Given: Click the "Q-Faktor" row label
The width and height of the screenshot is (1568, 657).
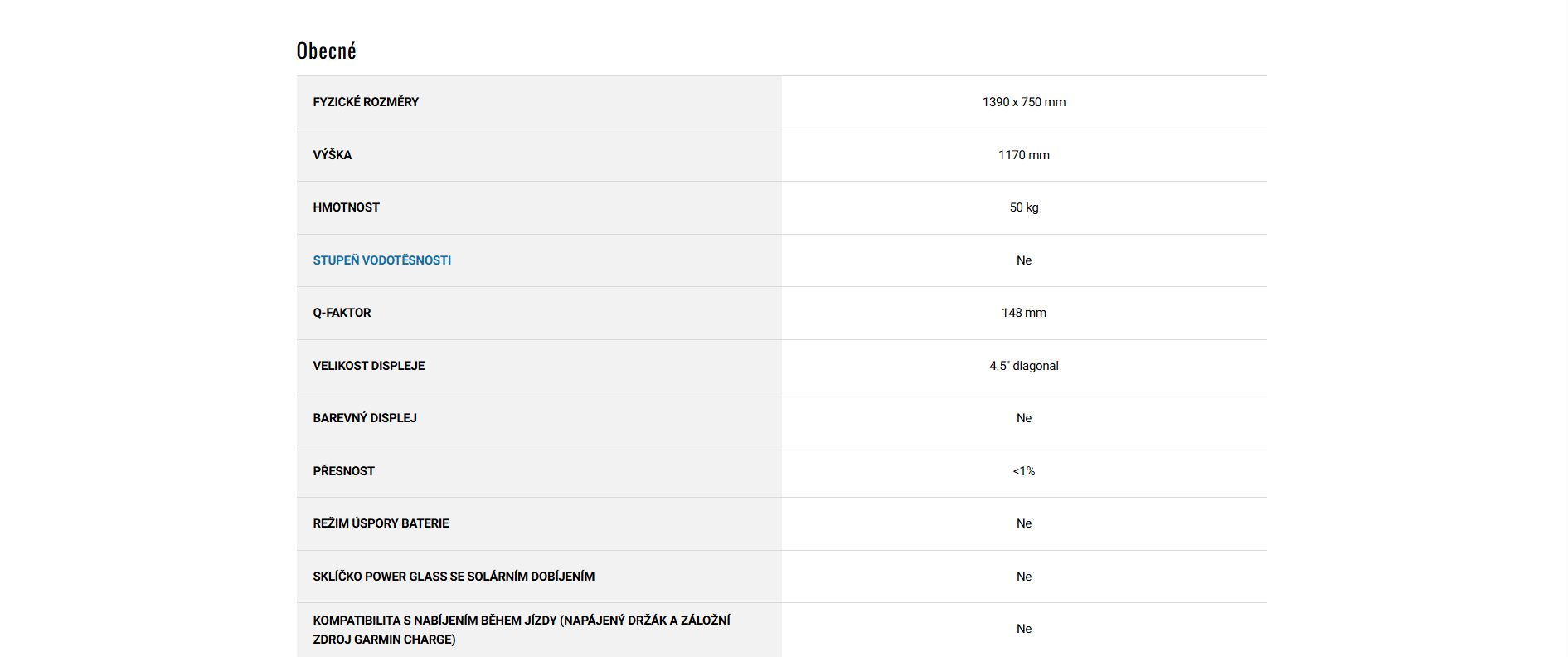Looking at the screenshot, I should point(342,313).
